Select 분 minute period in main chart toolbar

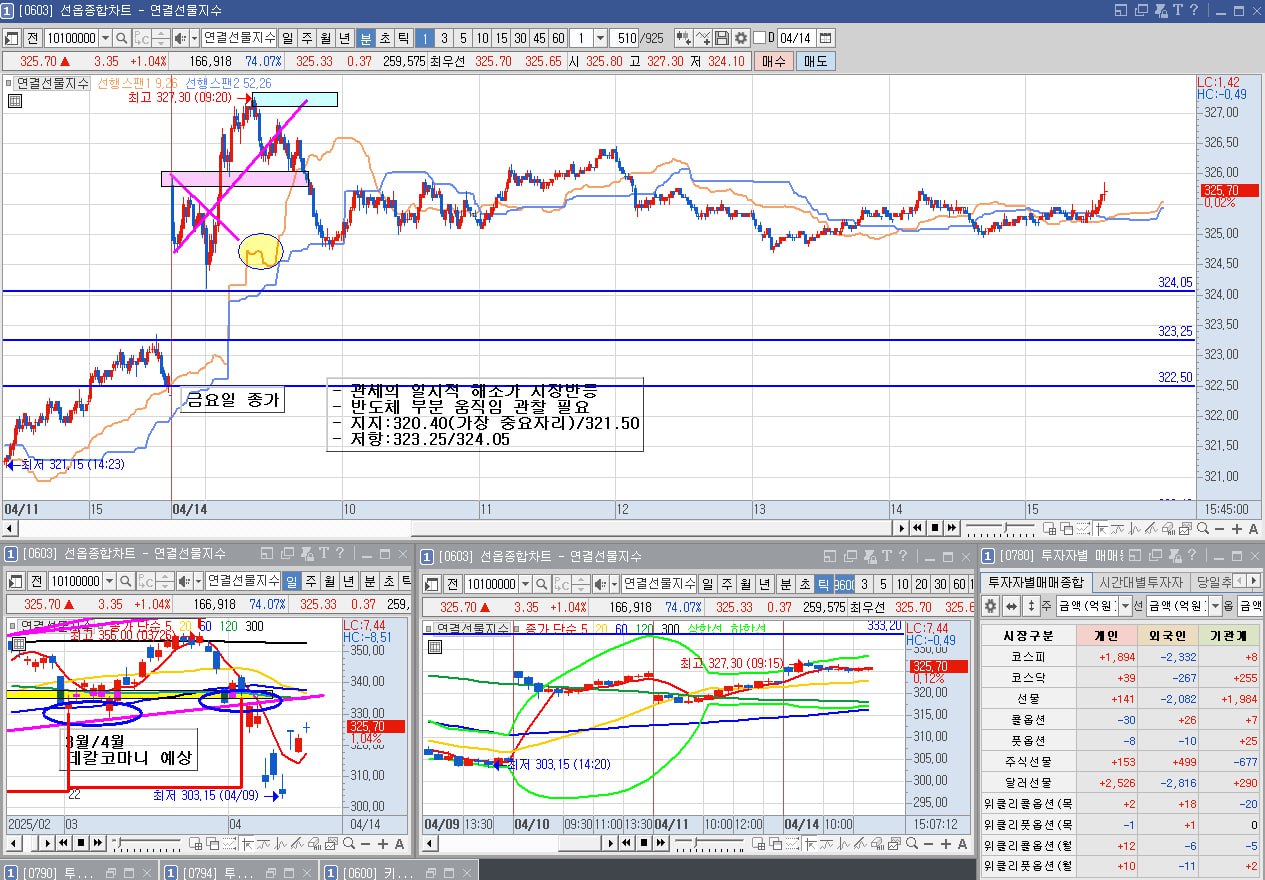365,38
